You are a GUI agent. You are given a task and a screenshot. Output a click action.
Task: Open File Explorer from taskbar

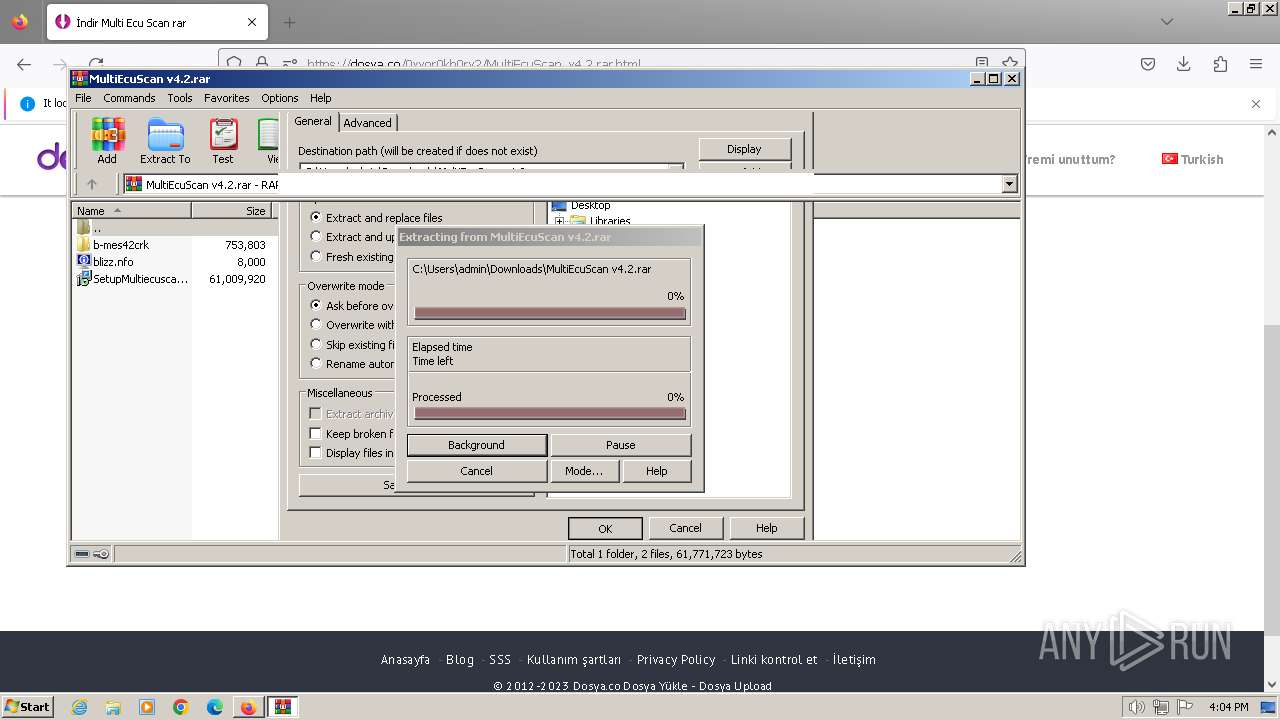(x=113, y=707)
